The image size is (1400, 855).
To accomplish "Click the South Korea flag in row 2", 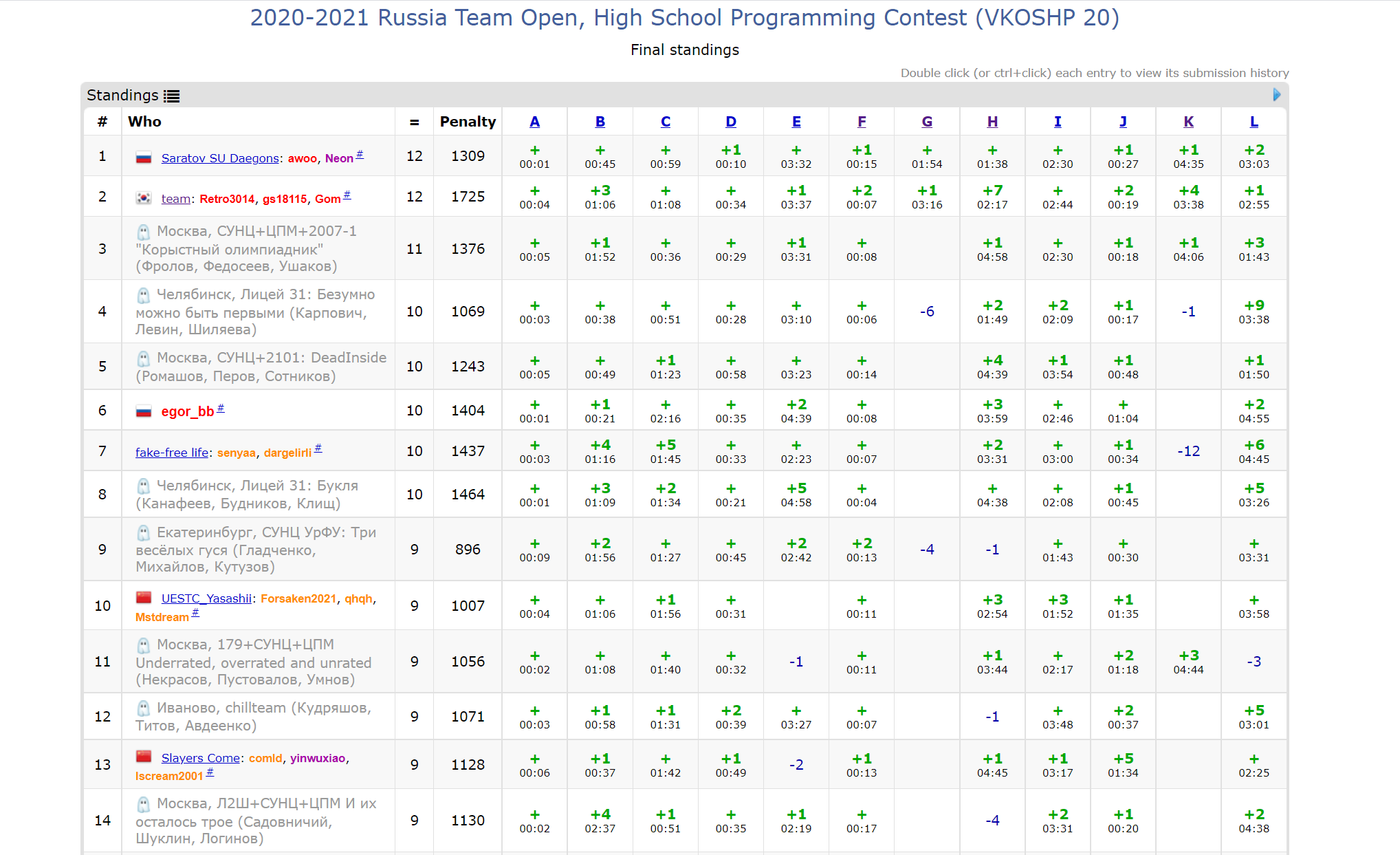I will pyautogui.click(x=144, y=198).
